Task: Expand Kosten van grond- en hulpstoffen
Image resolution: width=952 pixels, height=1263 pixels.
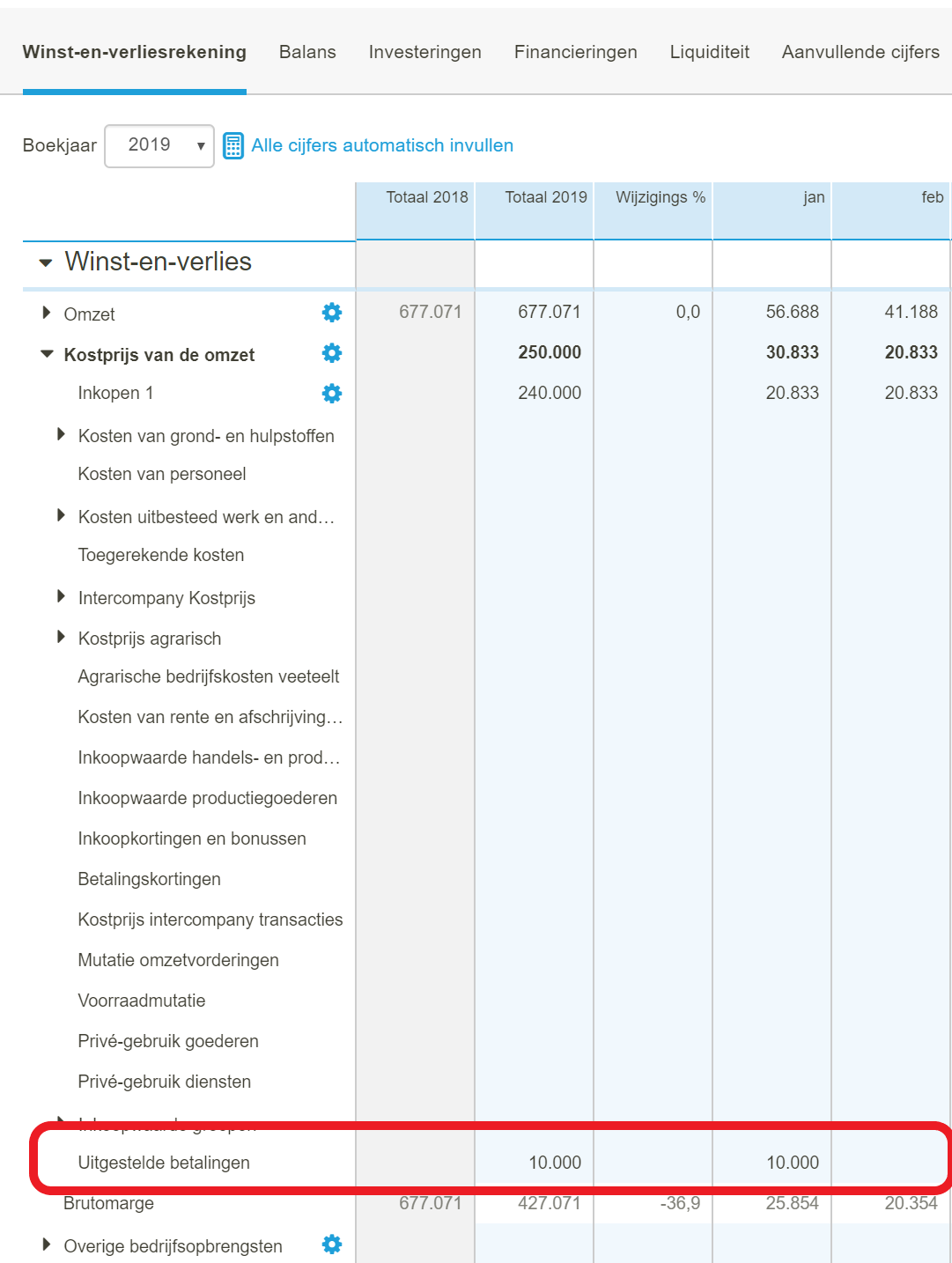Action: [x=61, y=434]
